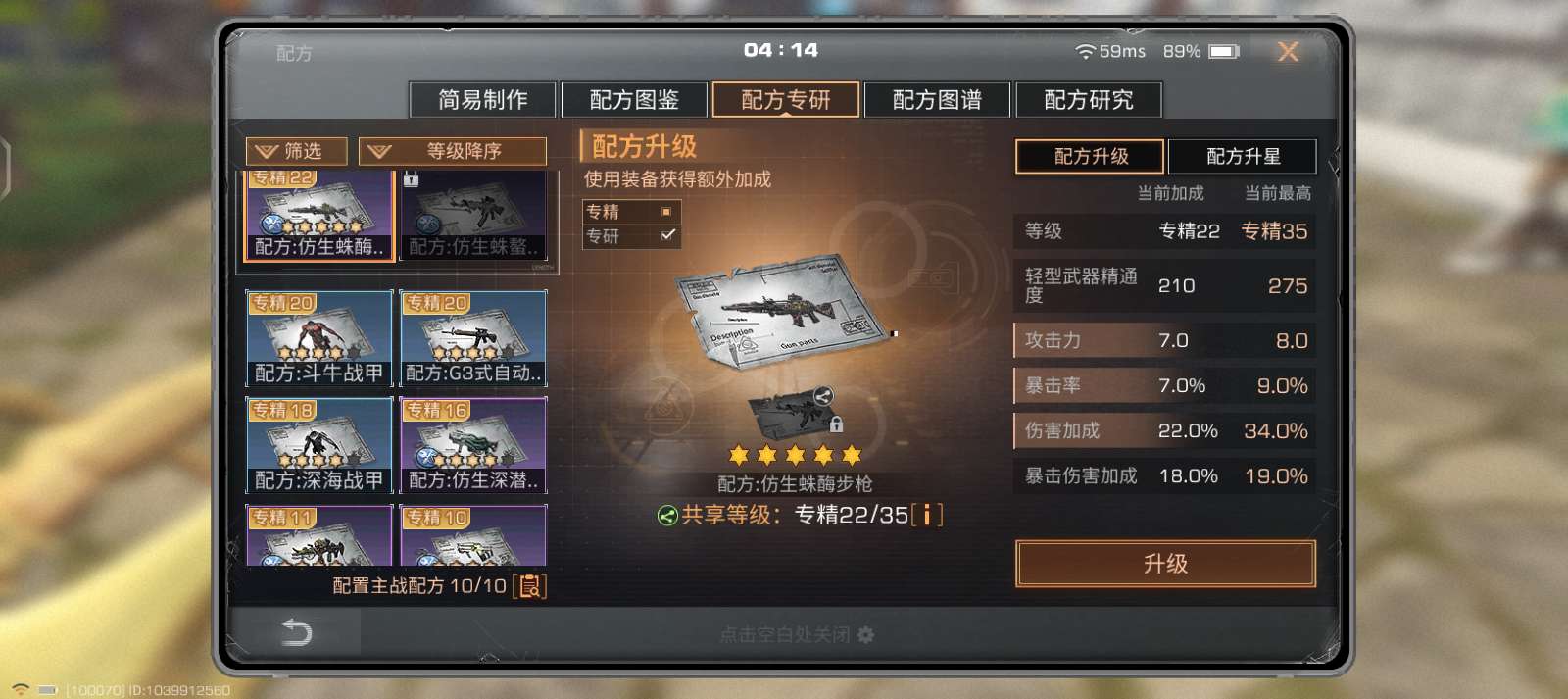Click the gear icon beside 点击空白处关闭

865,635
